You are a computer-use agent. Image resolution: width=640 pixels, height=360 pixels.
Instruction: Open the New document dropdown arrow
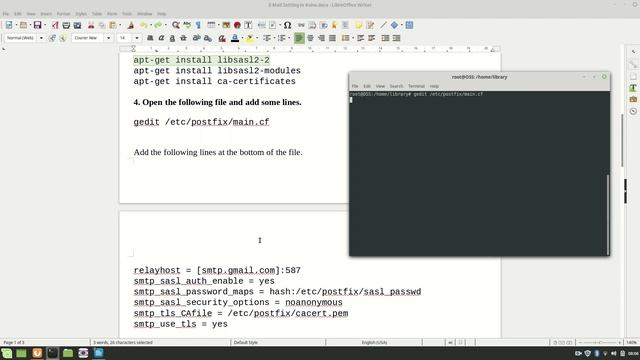click(x=16, y=25)
